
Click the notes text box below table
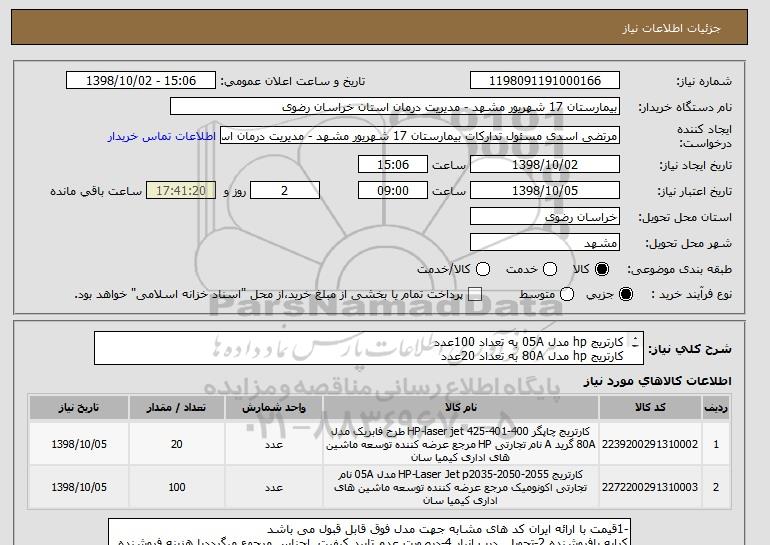[x=369, y=532]
